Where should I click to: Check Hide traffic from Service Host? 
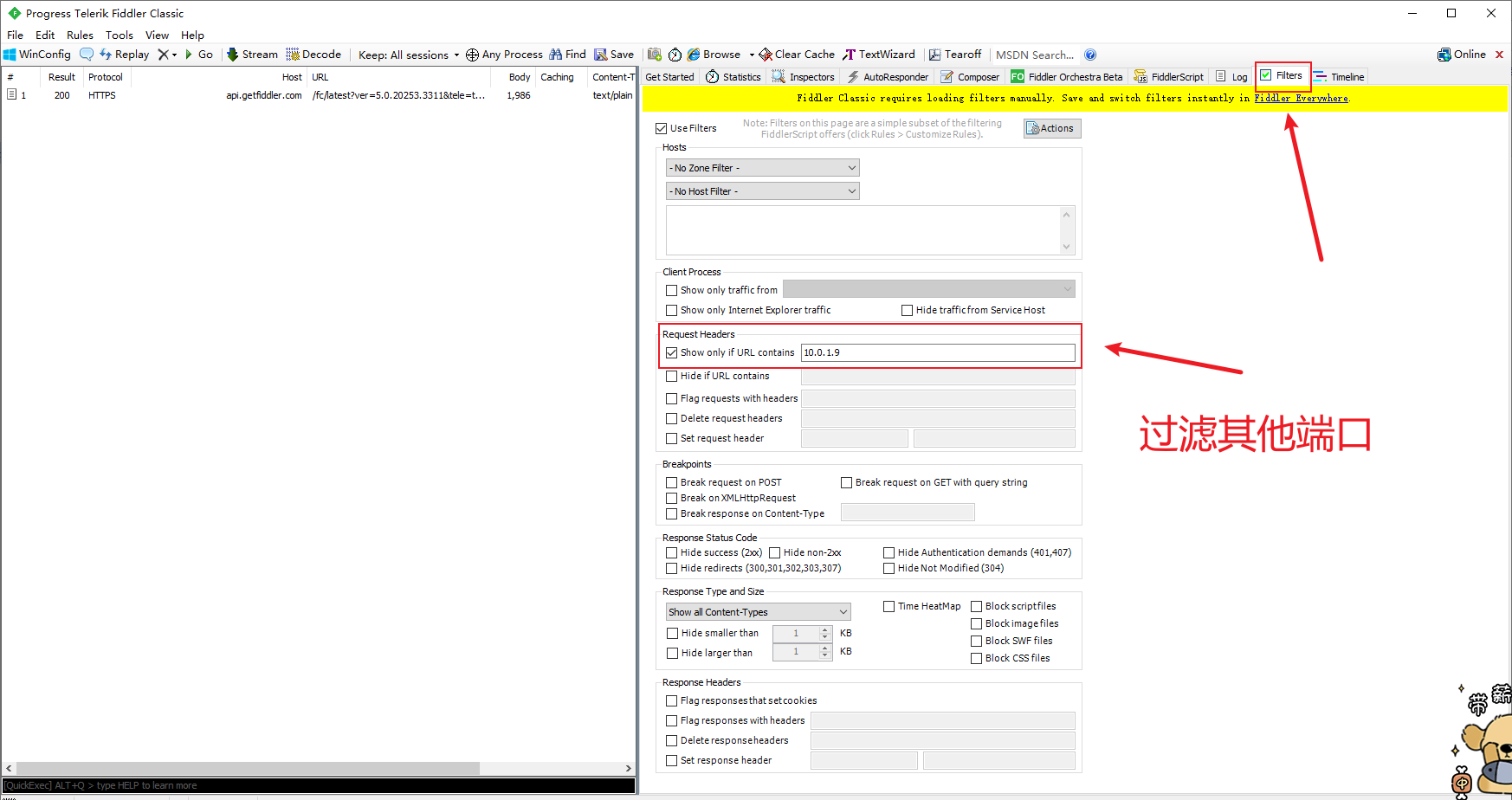[x=907, y=310]
